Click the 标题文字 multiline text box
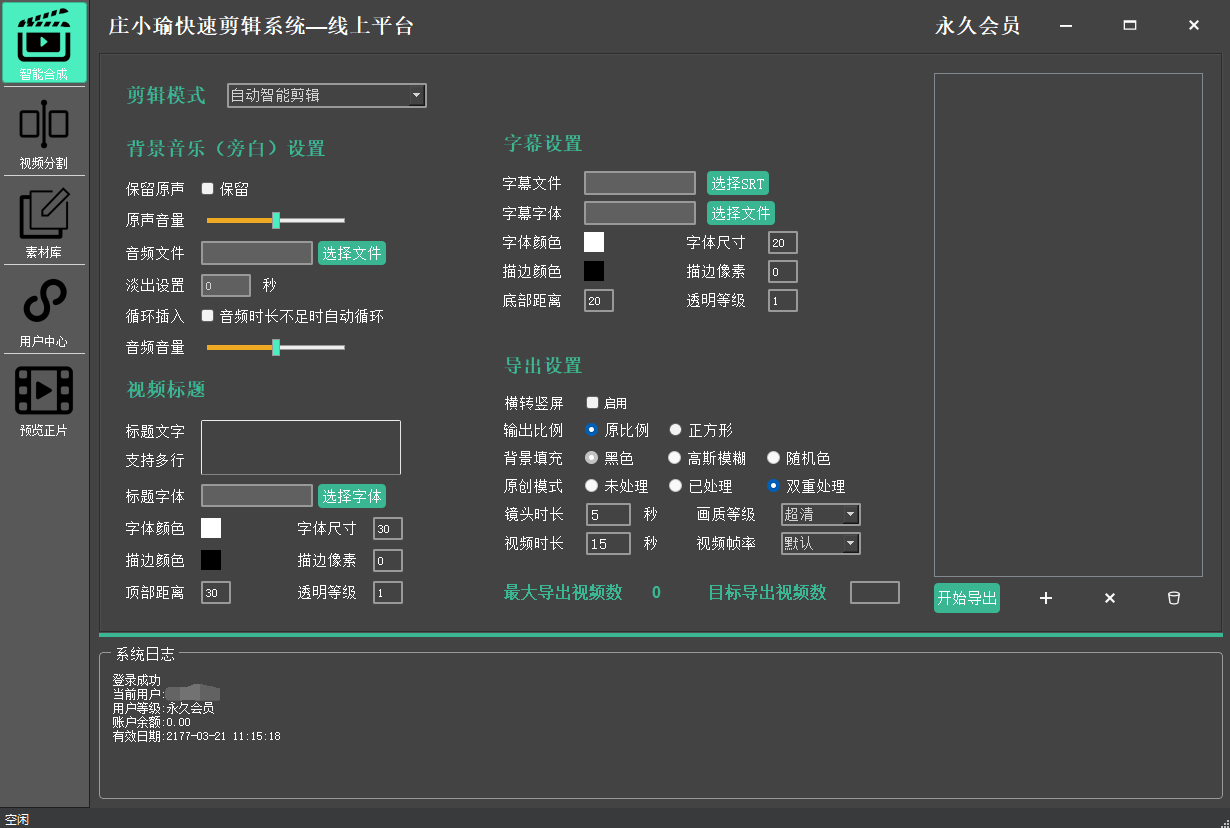This screenshot has width=1230, height=828. click(301, 447)
